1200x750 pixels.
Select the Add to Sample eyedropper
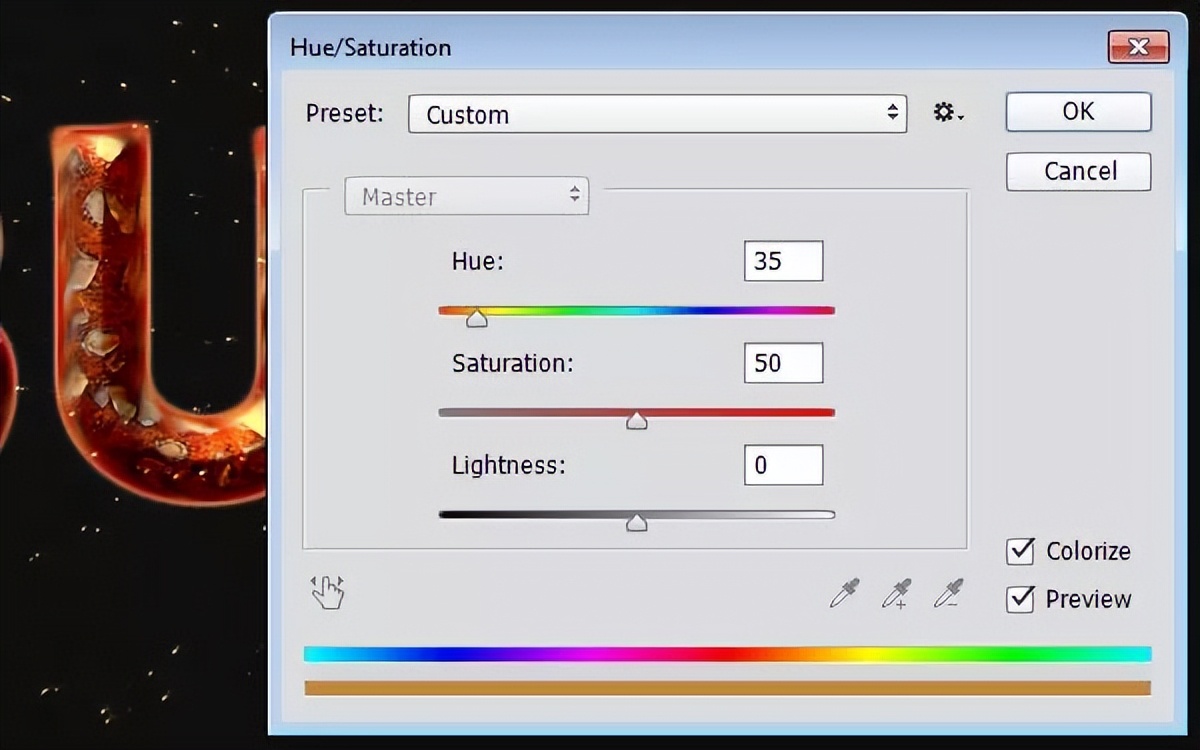tap(896, 593)
